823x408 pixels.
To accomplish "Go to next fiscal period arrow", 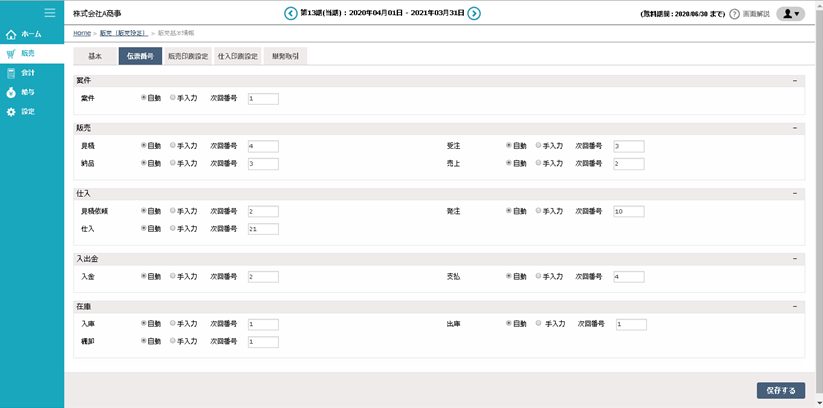I will [474, 13].
